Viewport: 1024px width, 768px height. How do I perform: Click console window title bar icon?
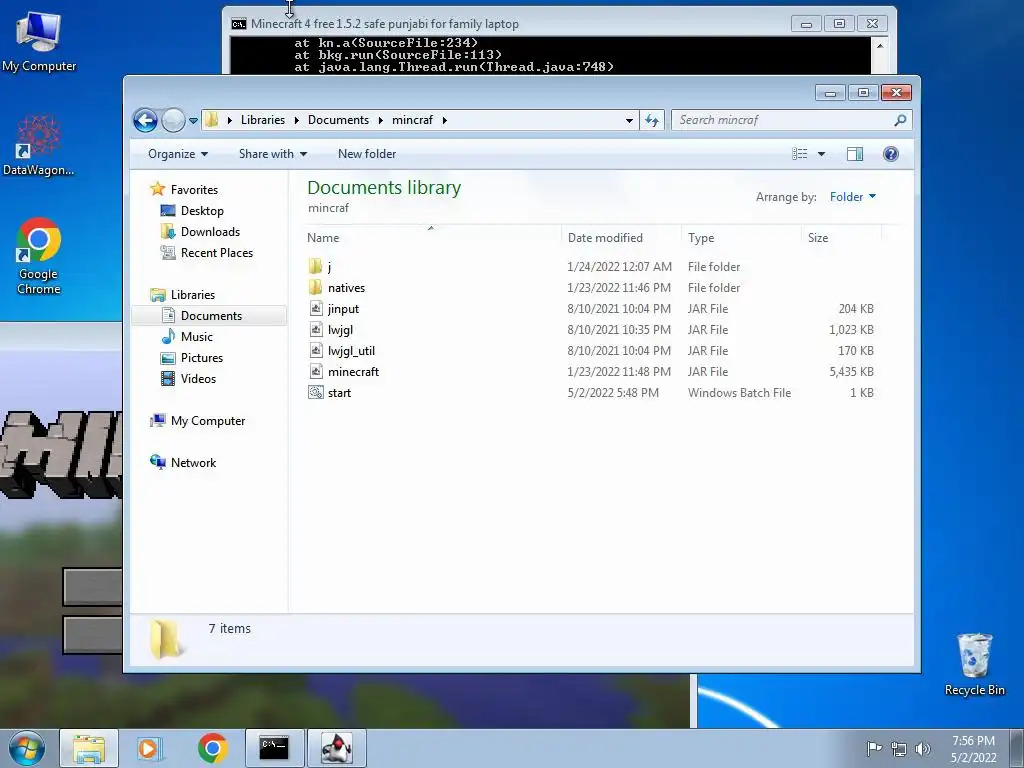(x=238, y=24)
